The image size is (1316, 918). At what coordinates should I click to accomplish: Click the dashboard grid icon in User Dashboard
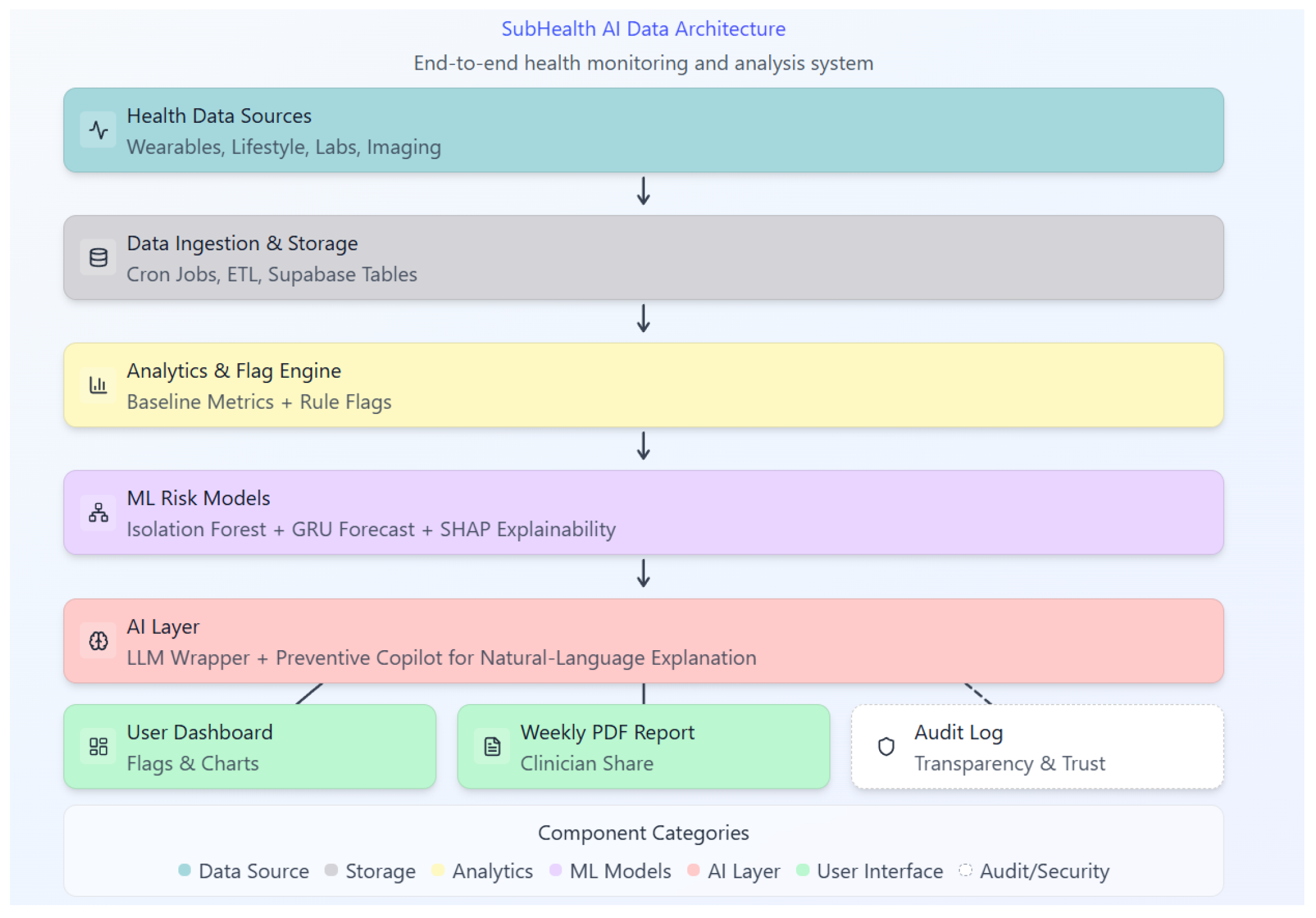coord(98,746)
